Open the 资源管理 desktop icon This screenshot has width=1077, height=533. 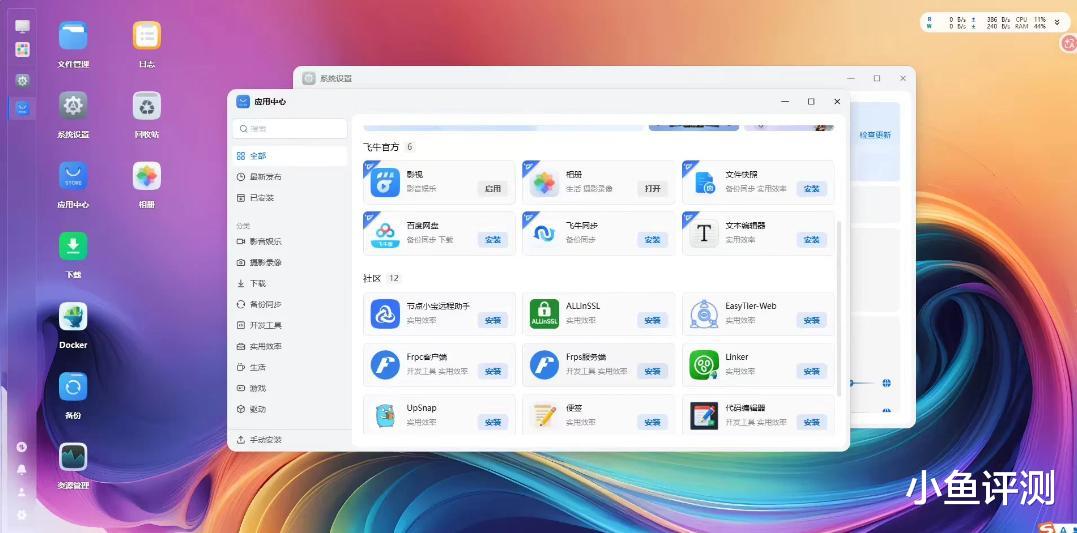73,457
